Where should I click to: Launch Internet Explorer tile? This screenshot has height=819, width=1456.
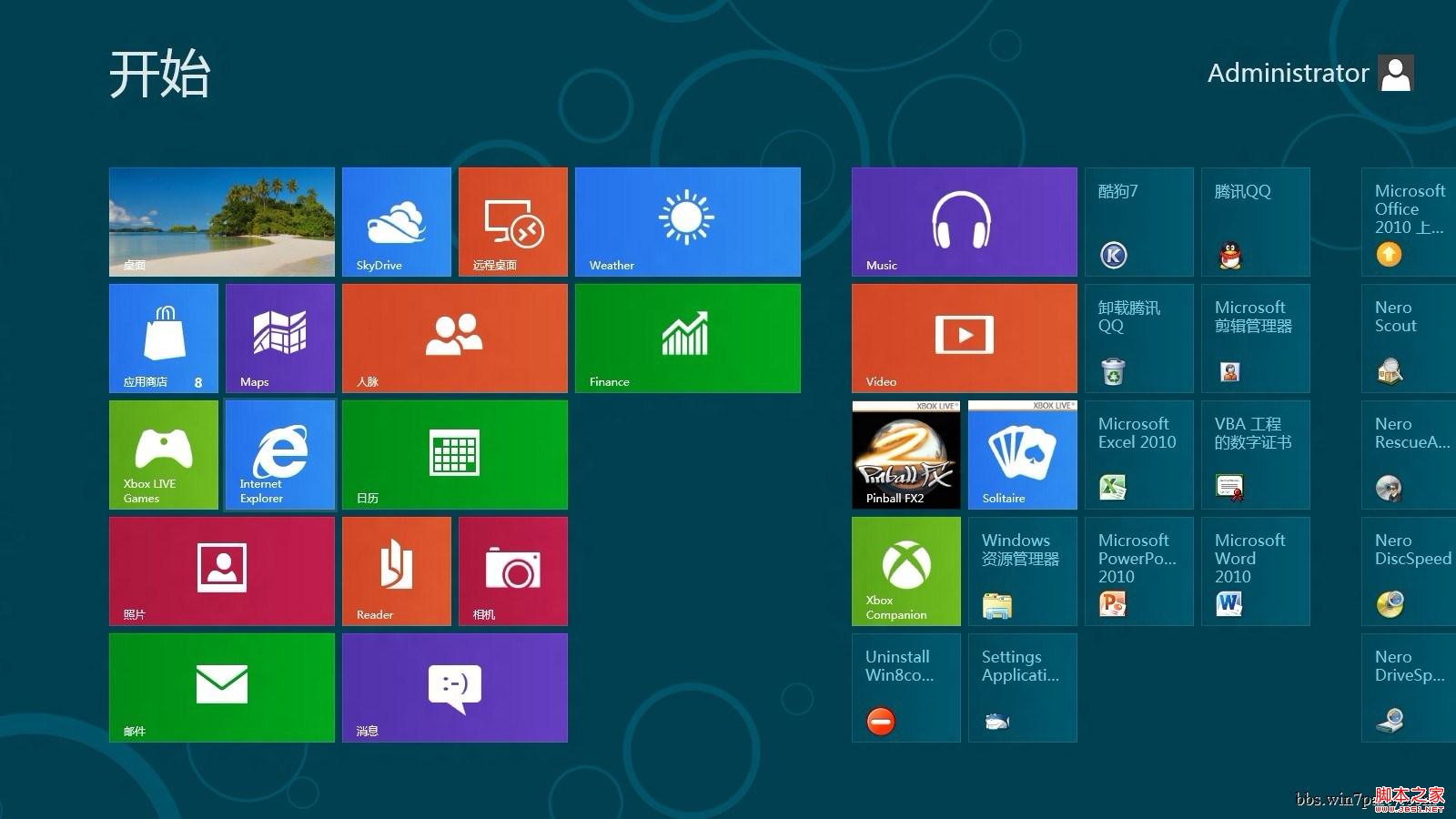point(280,455)
